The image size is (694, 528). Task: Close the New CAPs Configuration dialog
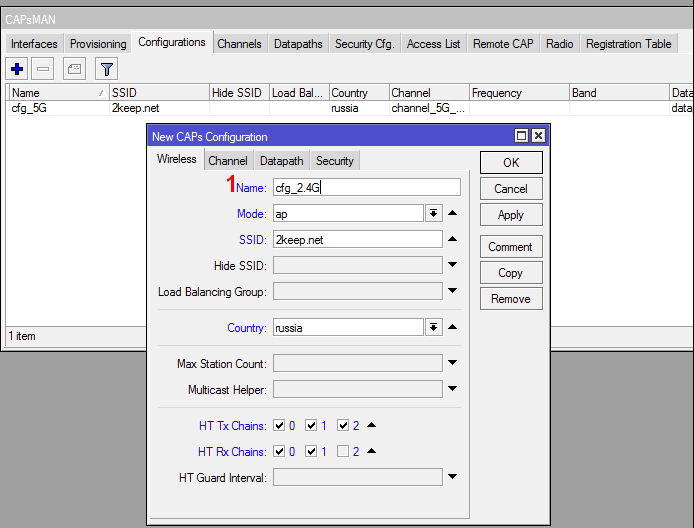tap(538, 136)
